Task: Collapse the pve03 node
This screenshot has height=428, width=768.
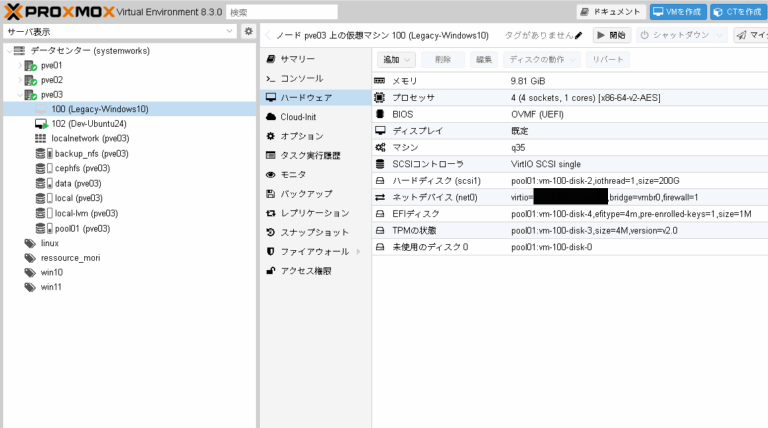Action: pyautogui.click(x=20, y=95)
